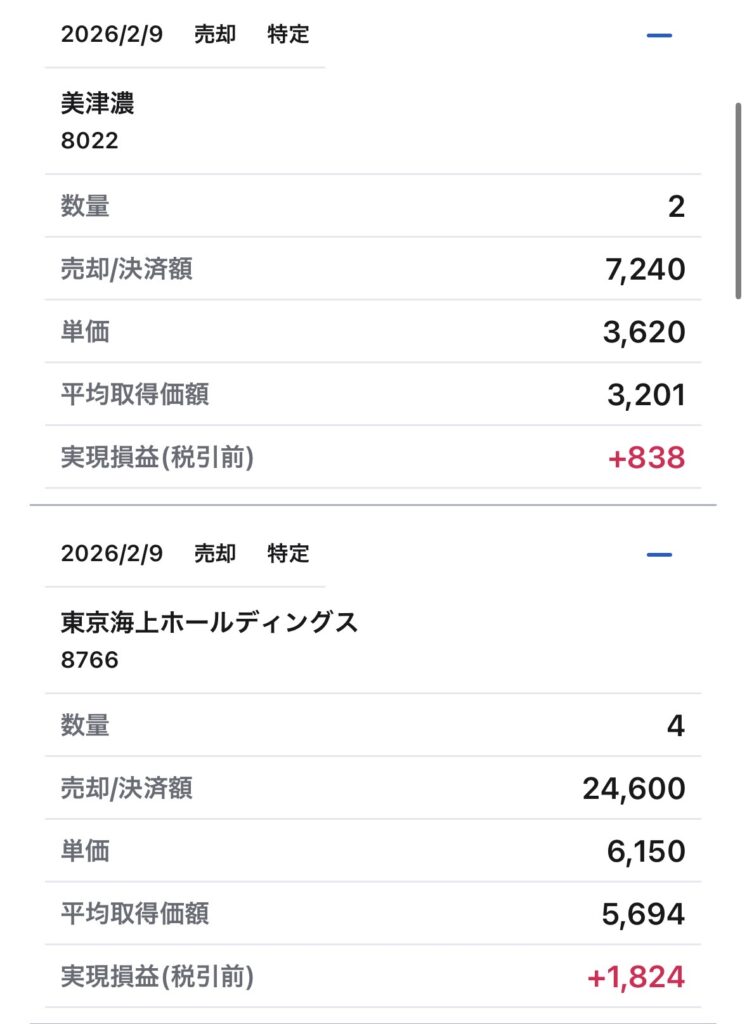Click the 6,150 unit price value
747x1024 pixels.
[x=645, y=851]
